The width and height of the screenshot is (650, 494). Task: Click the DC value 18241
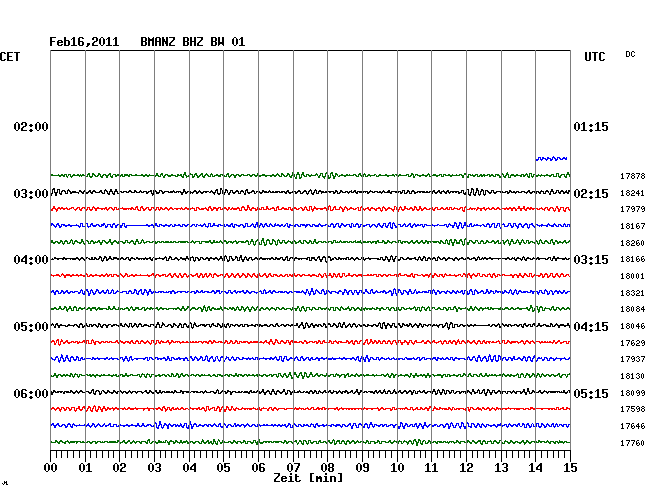(633, 193)
